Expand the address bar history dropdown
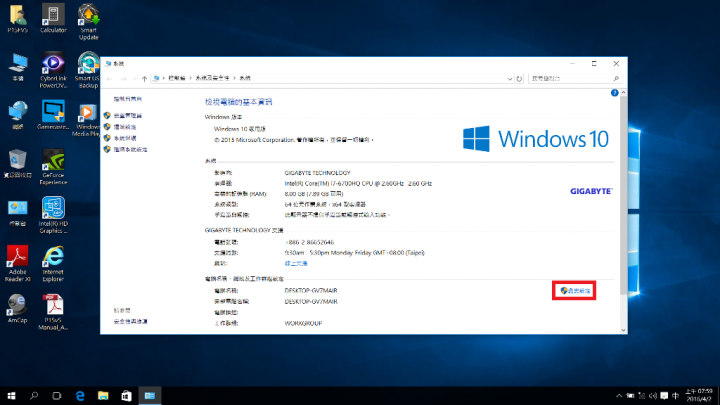Screen dimensions: 720x405 (x=510, y=79)
